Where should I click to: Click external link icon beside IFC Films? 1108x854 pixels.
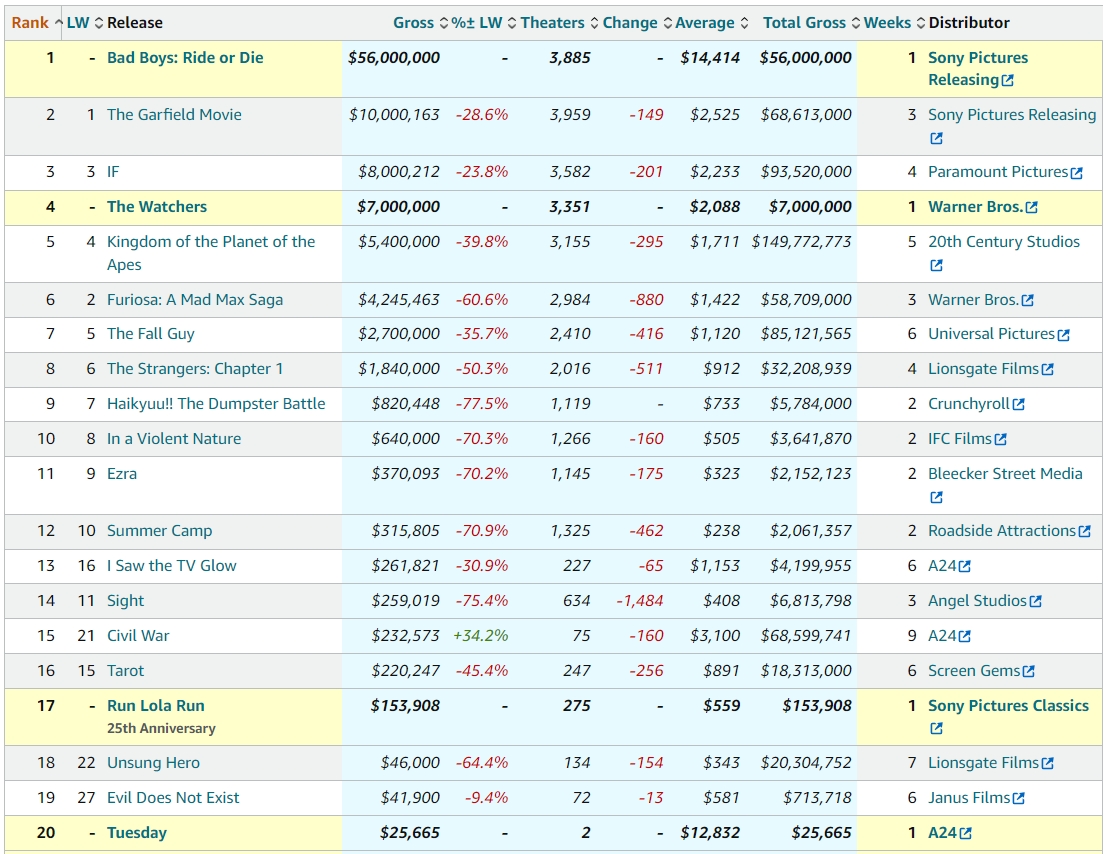1001,439
